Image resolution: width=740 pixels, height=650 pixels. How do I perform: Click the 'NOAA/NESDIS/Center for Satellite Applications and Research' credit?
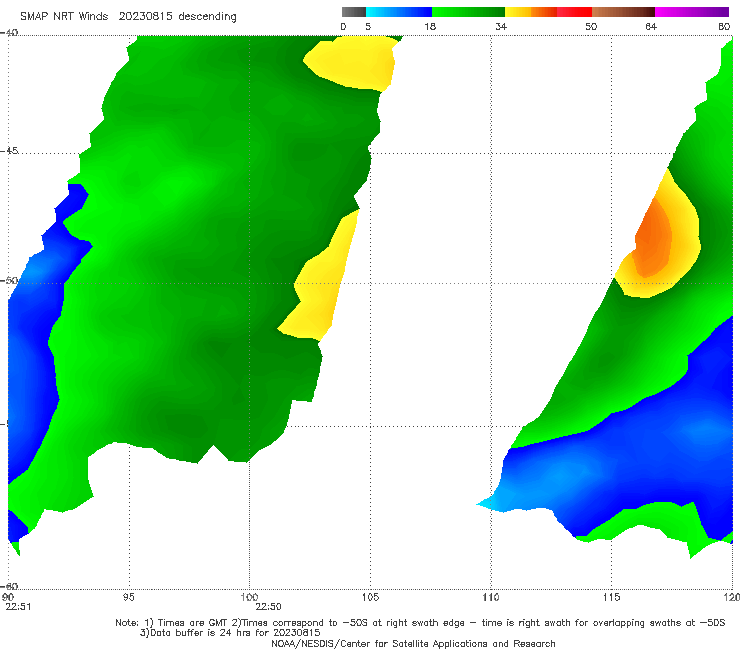[x=413, y=644]
